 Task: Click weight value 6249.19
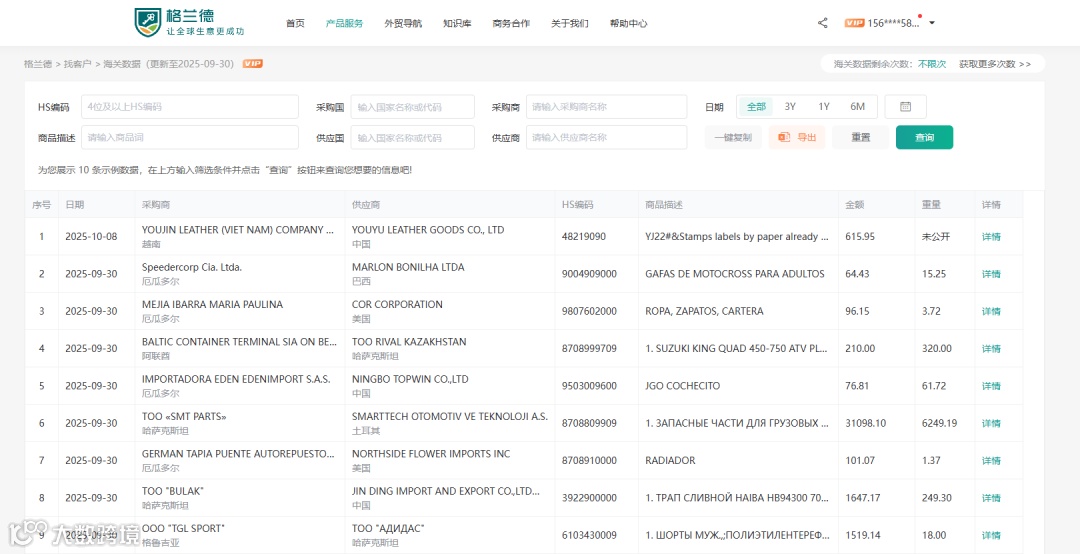coord(940,423)
